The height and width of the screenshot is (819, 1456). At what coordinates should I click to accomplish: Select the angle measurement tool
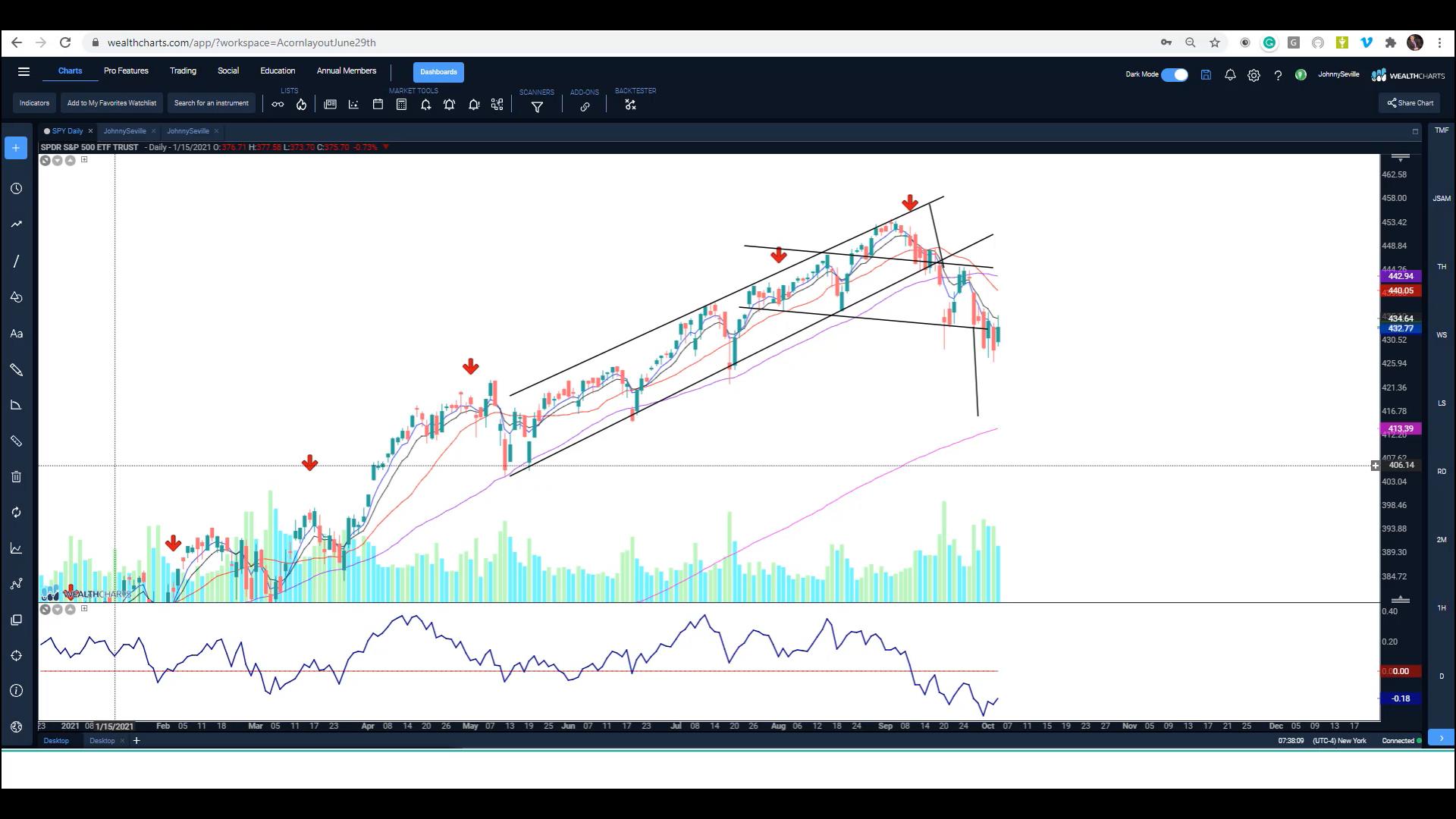pyautogui.click(x=16, y=405)
